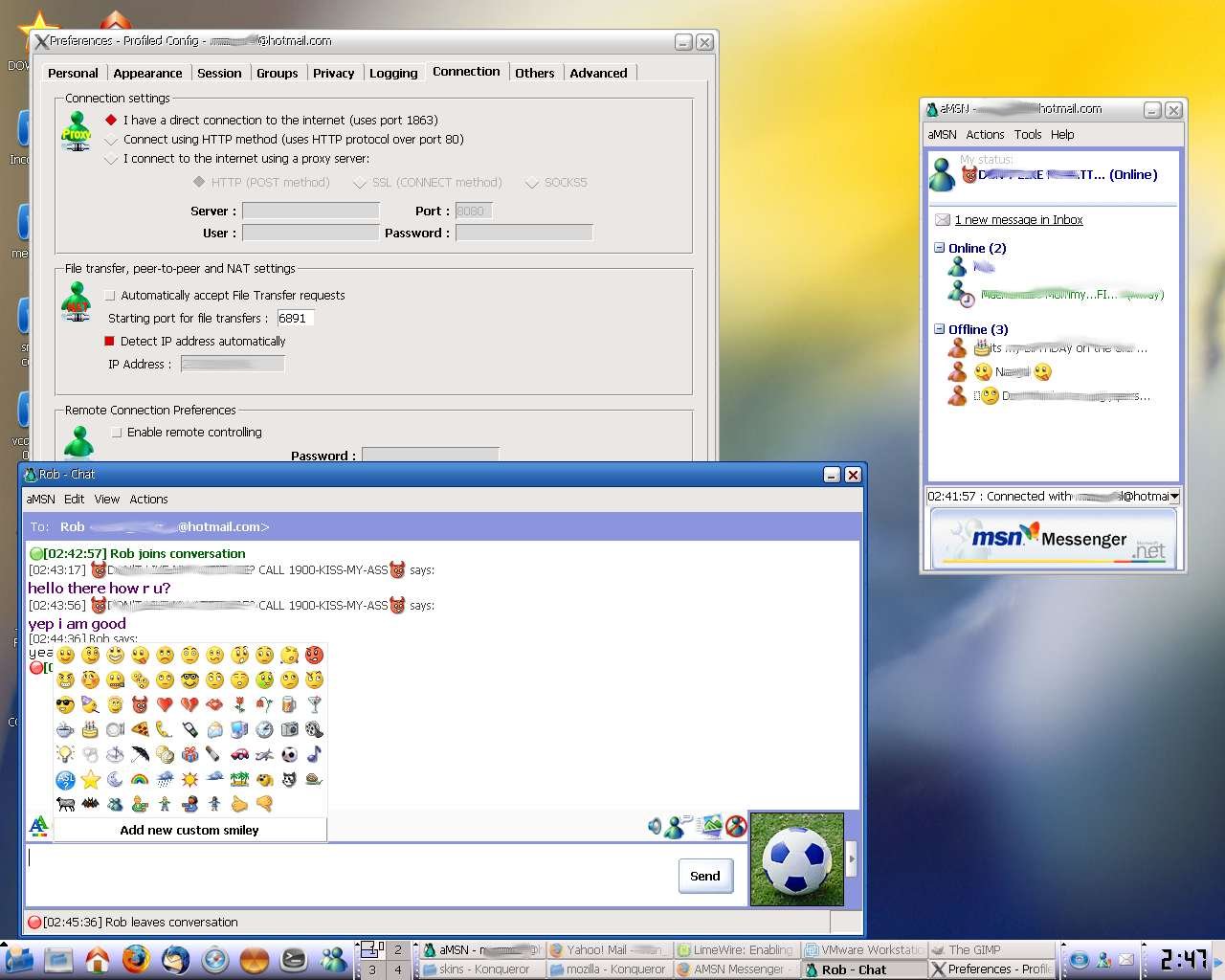This screenshot has width=1225, height=980.
Task: Click the soccer ball display picture
Action: (x=797, y=859)
